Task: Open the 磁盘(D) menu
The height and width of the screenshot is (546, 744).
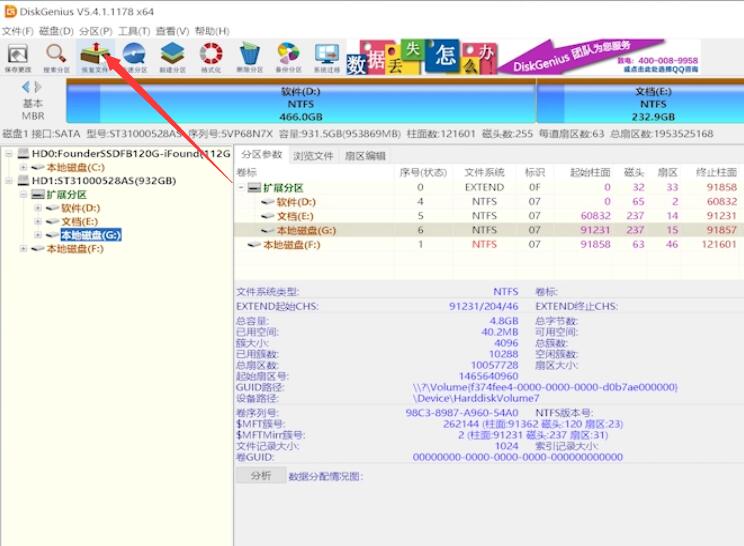Action: point(56,31)
